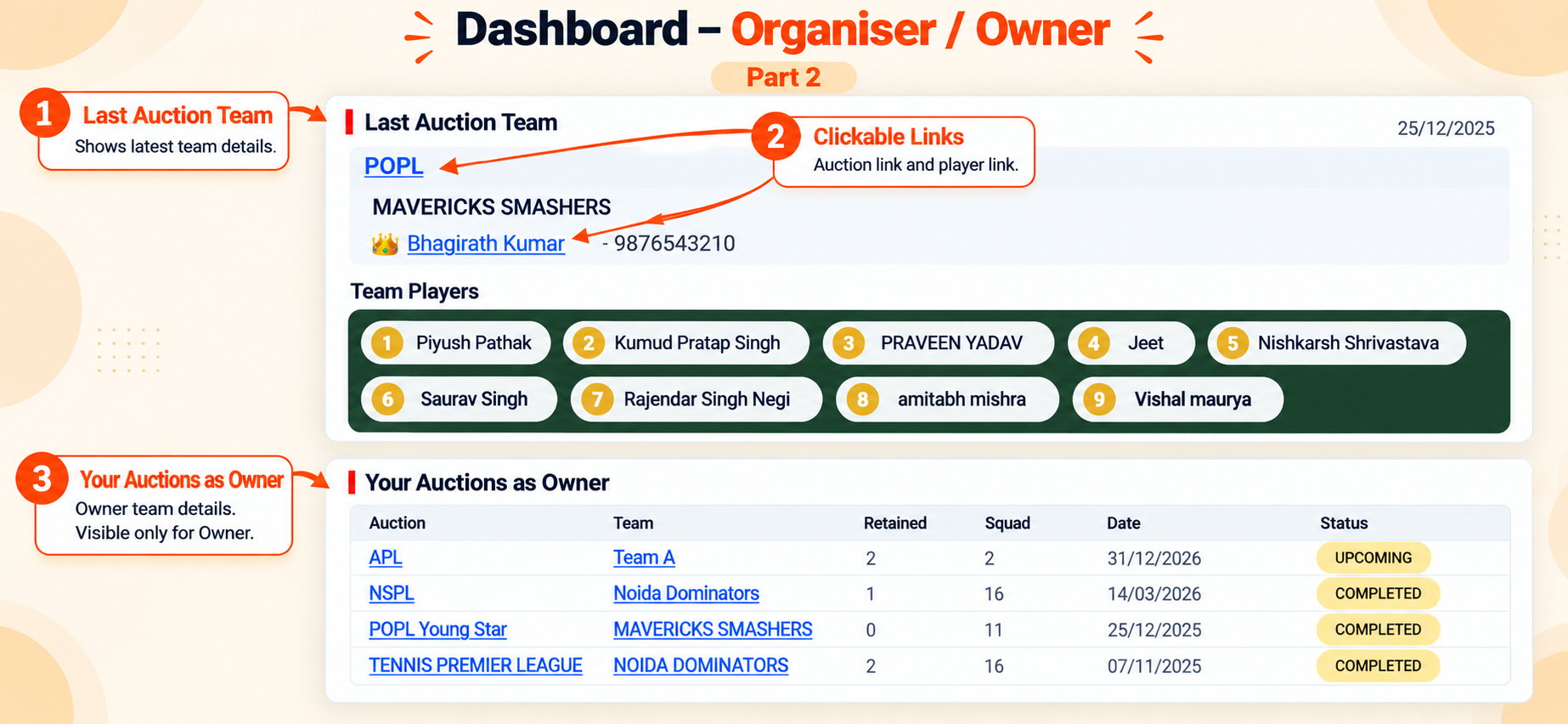Click the COMPLETED badge in NSPL row
The height and width of the screenshot is (724, 1568).
coord(1378,594)
